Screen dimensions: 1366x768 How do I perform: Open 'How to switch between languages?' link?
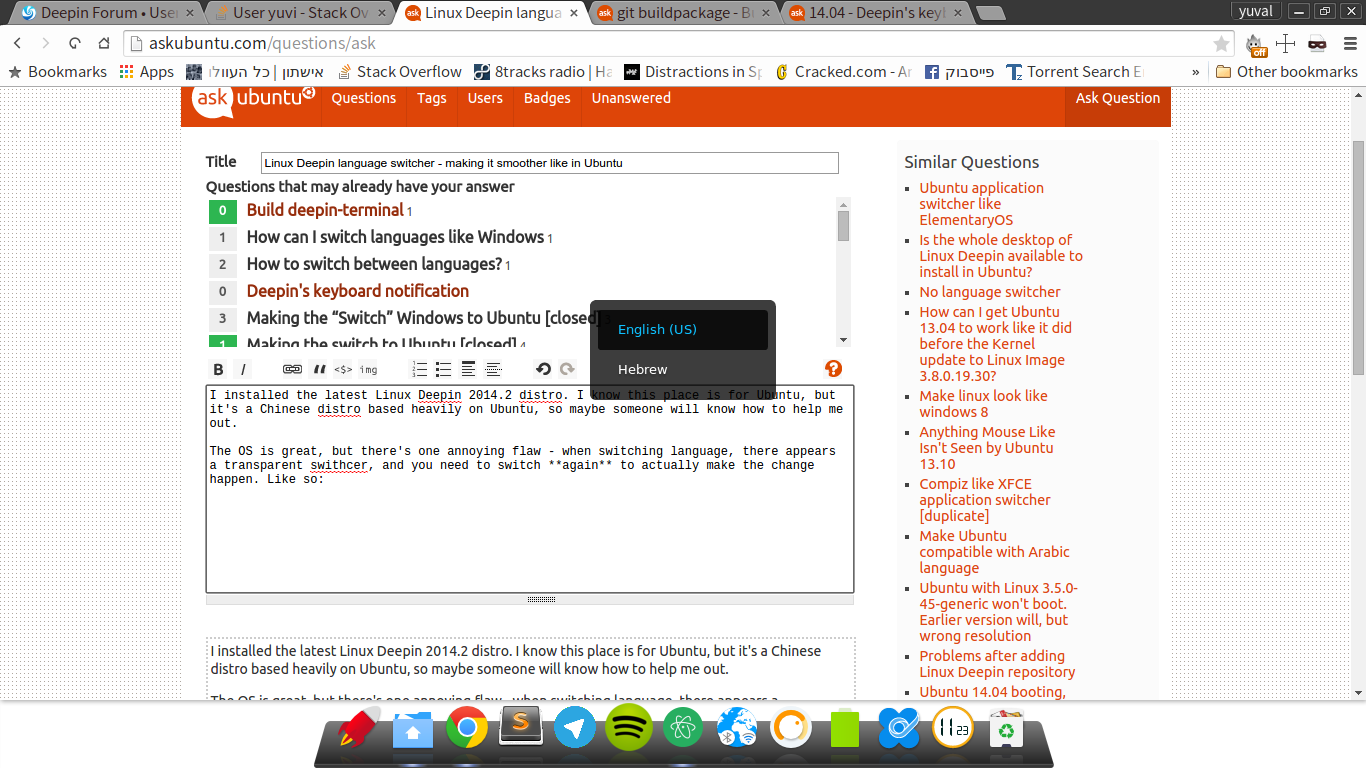(x=374, y=264)
